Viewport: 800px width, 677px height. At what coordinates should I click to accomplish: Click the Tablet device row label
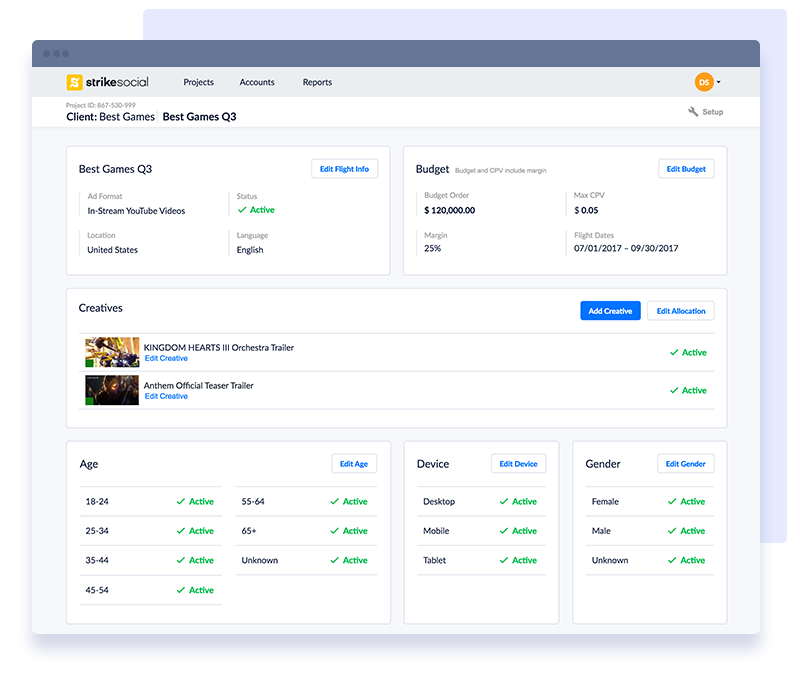434,560
